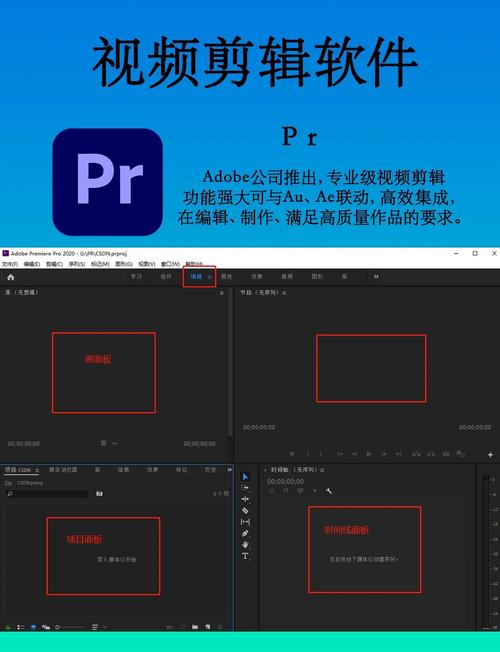Image resolution: width=500 pixels, height=652 pixels.
Task: Open sort icons menu in Project panel
Action: [x=97, y=627]
